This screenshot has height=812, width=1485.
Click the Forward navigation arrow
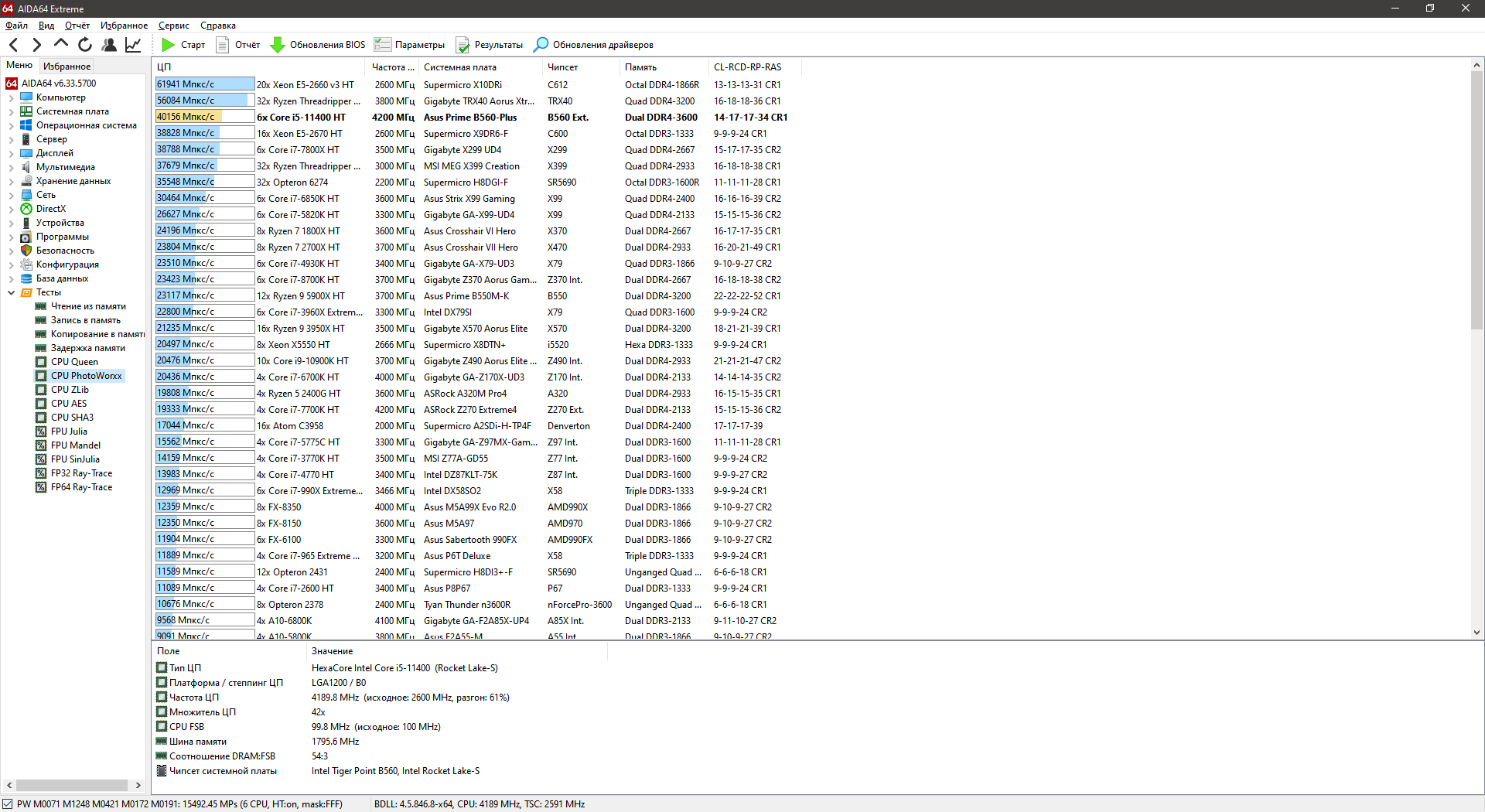[36, 45]
